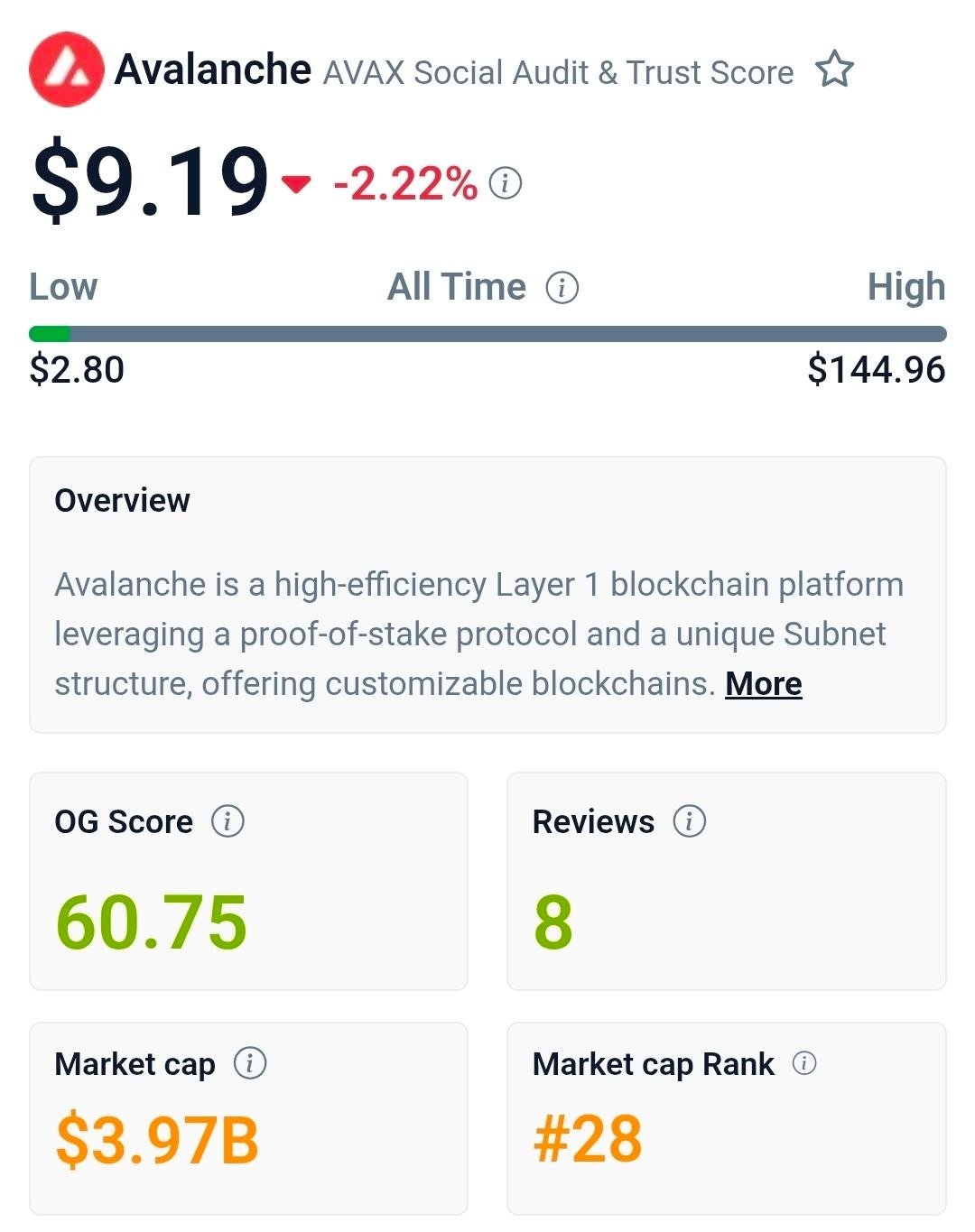Click the Reviews info icon
This screenshot has width=975, height=1232.
pos(690,821)
